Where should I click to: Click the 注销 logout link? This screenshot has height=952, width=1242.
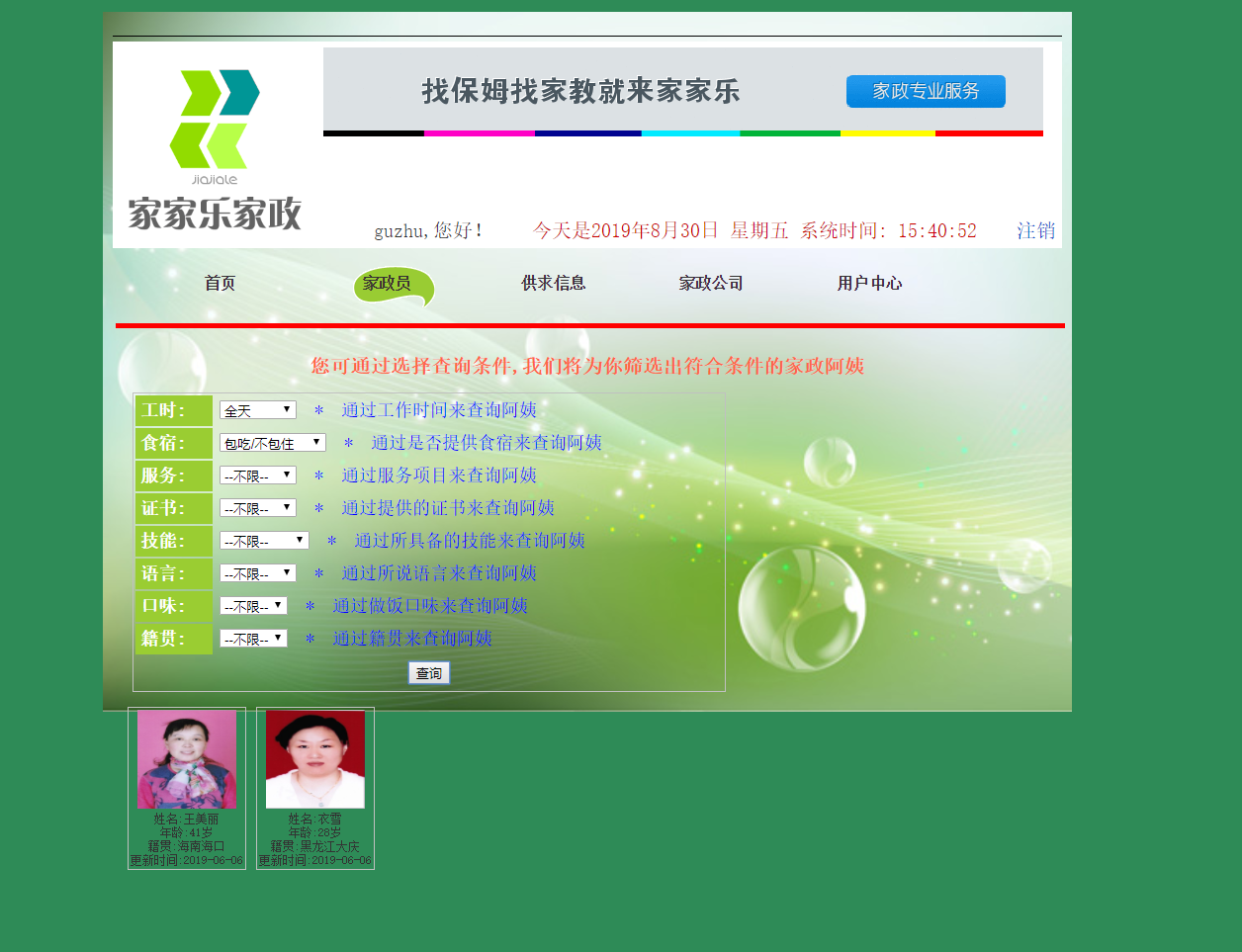pos(1034,230)
